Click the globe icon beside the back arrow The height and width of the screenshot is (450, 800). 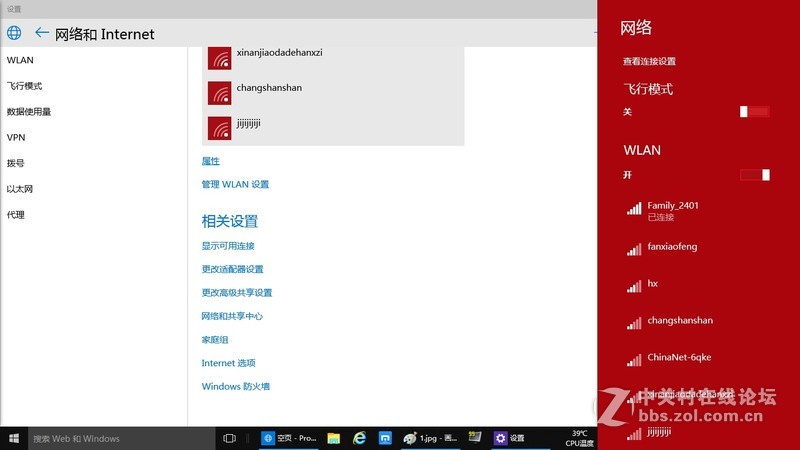tap(14, 33)
